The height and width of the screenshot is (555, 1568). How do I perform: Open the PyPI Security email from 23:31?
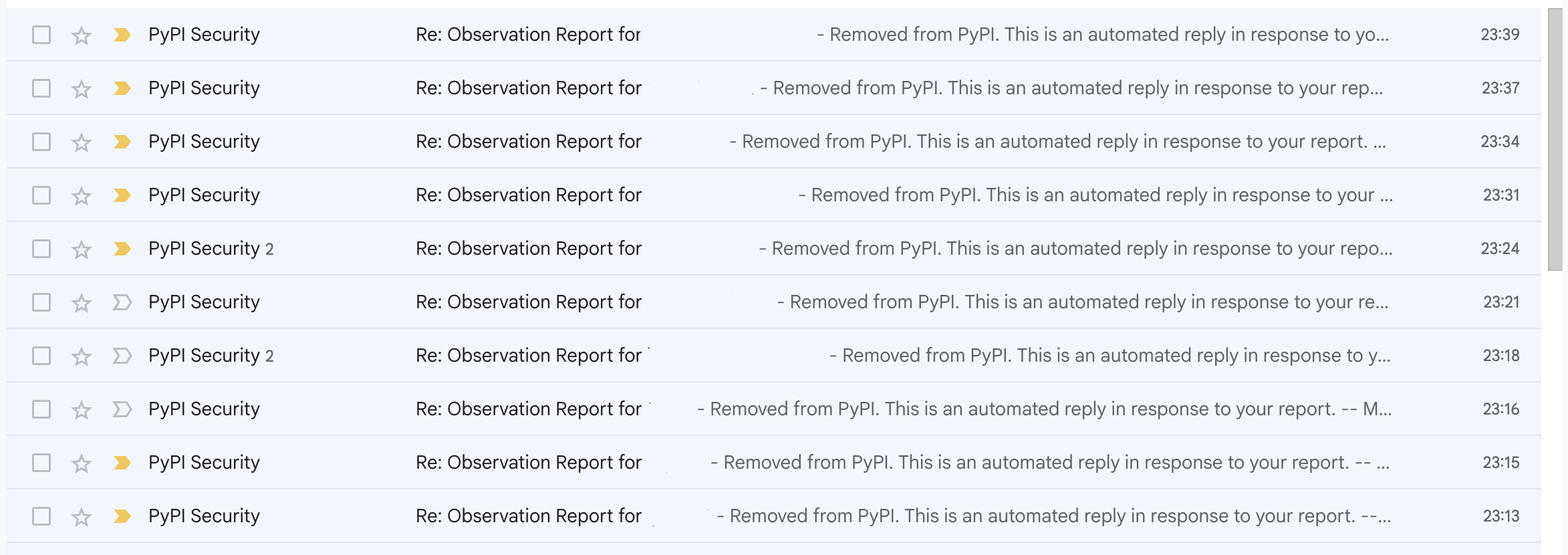774,195
